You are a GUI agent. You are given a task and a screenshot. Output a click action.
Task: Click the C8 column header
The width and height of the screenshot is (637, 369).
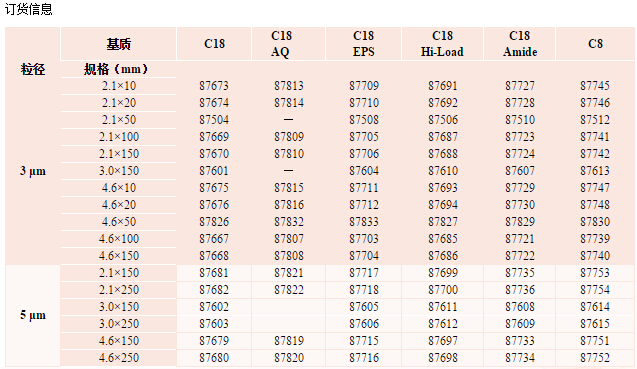click(595, 44)
